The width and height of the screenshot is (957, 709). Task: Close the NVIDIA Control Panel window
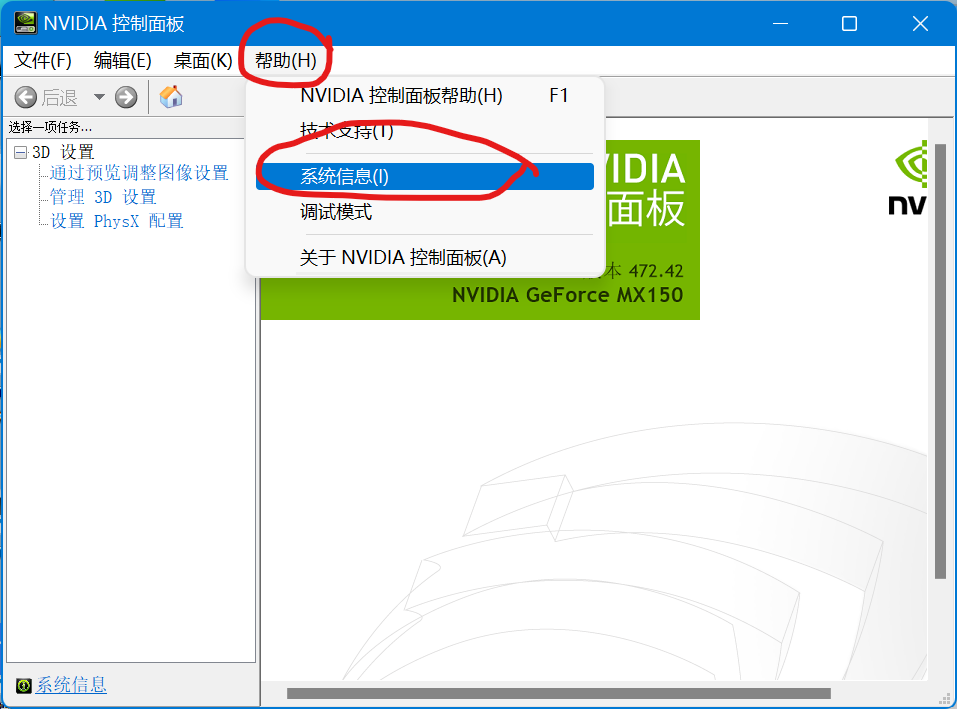(x=920, y=24)
